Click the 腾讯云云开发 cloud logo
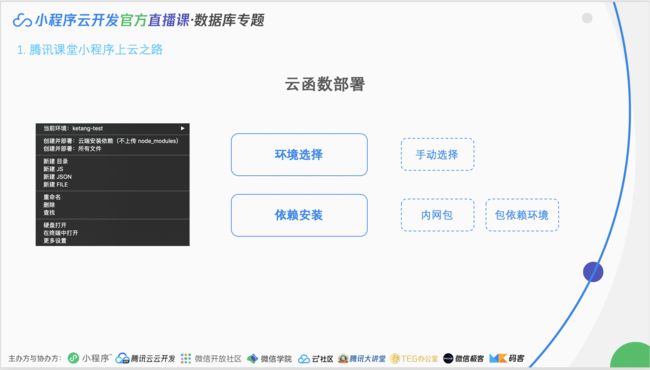The image size is (650, 370). click(122, 358)
